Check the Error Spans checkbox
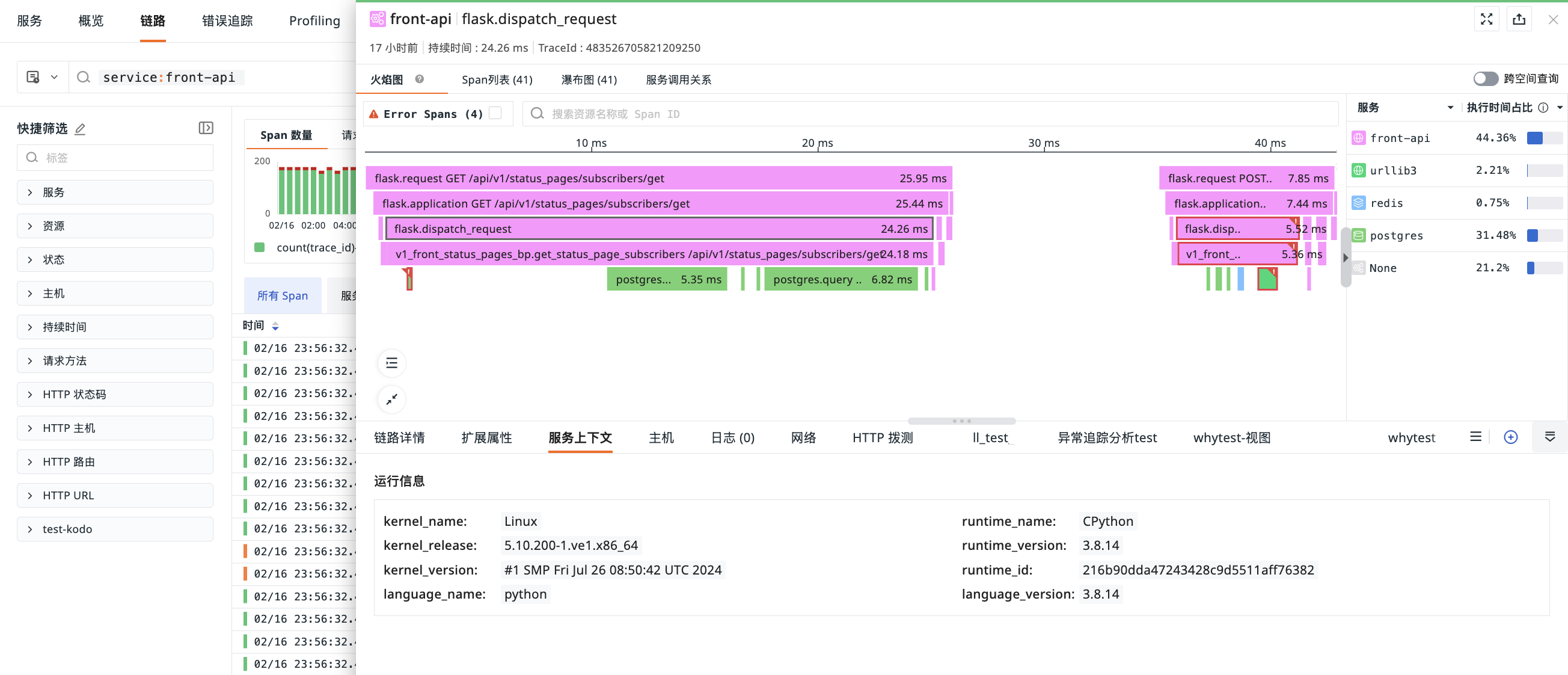1568x675 pixels. (495, 113)
